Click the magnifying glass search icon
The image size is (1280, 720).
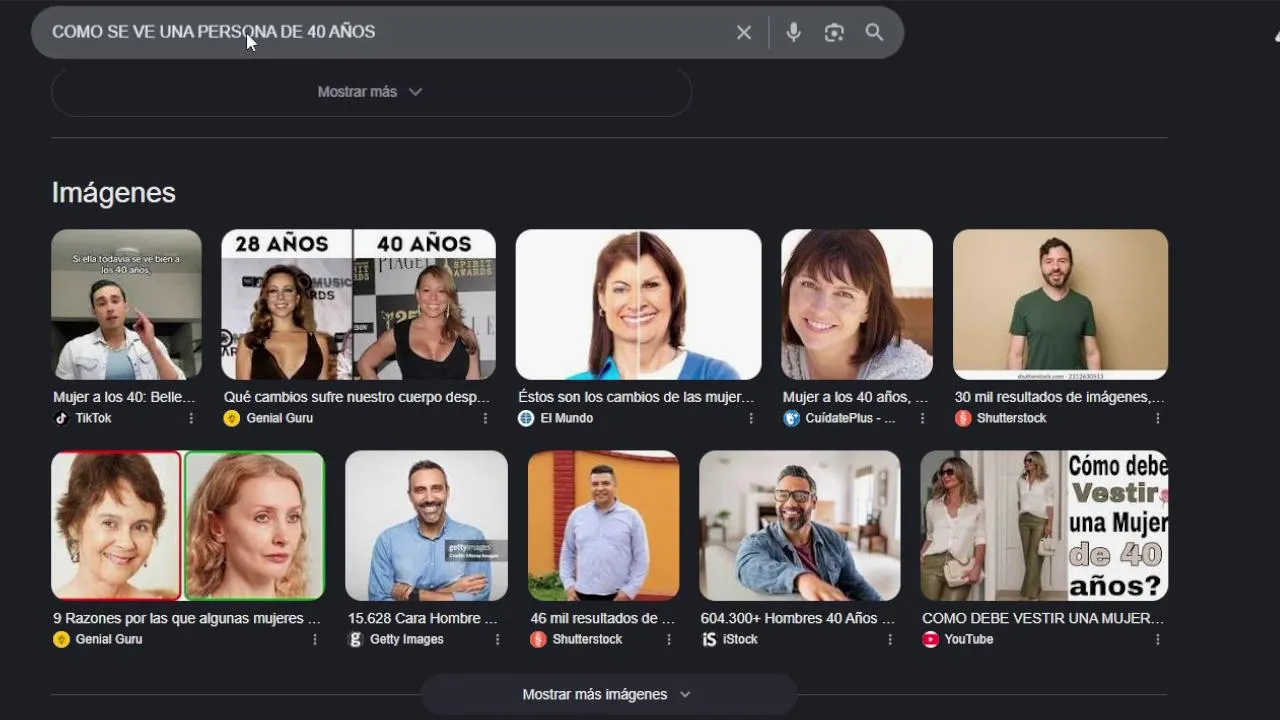(x=874, y=32)
